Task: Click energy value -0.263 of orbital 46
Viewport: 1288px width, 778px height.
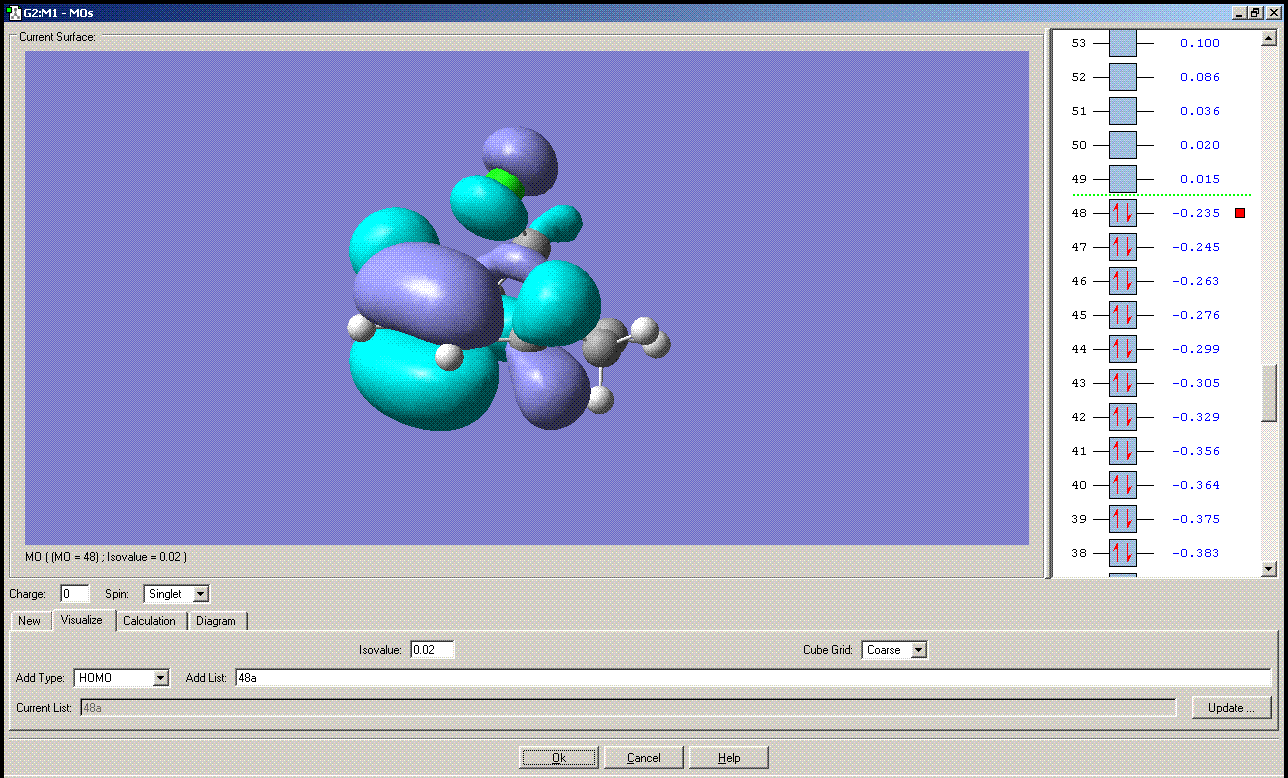Action: (1196, 281)
